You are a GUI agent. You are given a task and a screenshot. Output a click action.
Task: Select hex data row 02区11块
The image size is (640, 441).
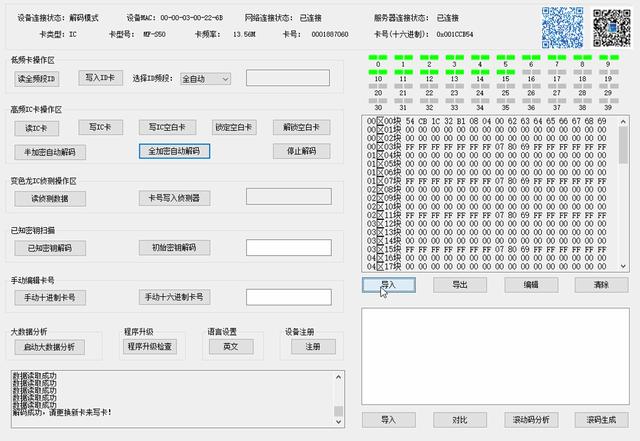point(487,215)
